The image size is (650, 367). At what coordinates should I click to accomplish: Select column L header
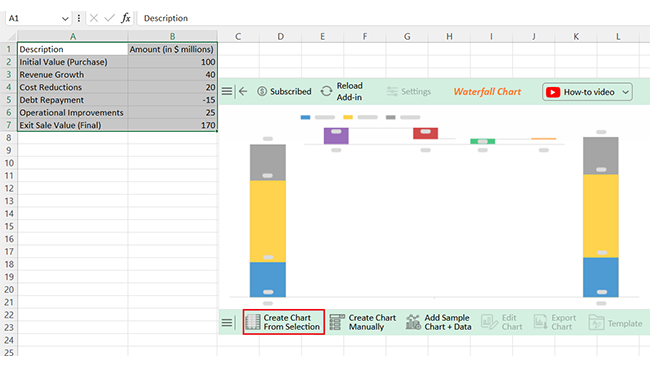[x=618, y=36]
